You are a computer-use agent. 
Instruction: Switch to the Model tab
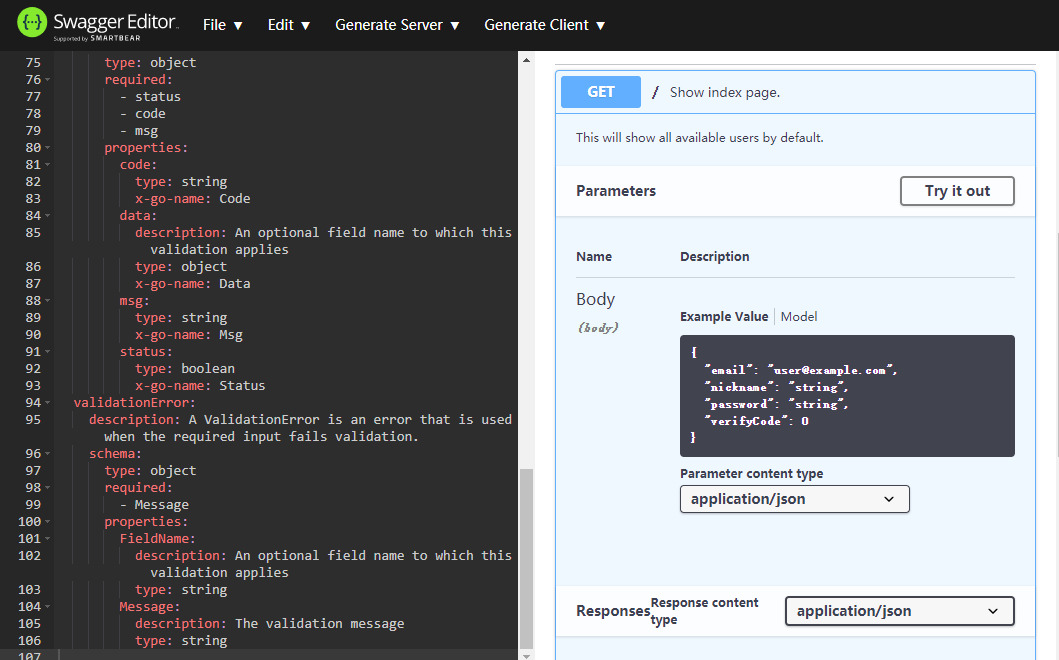coord(798,316)
